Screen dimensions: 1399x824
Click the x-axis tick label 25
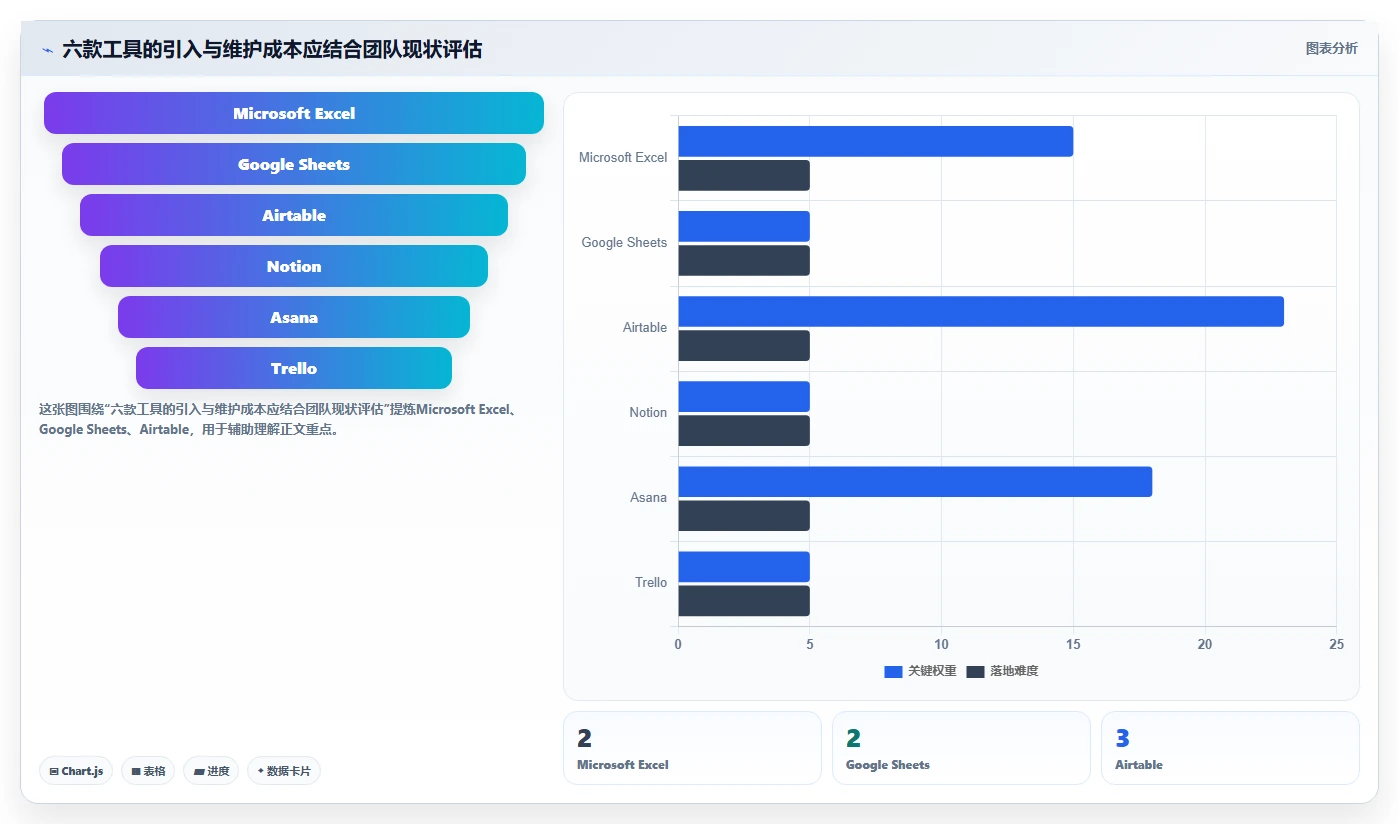tap(1336, 644)
